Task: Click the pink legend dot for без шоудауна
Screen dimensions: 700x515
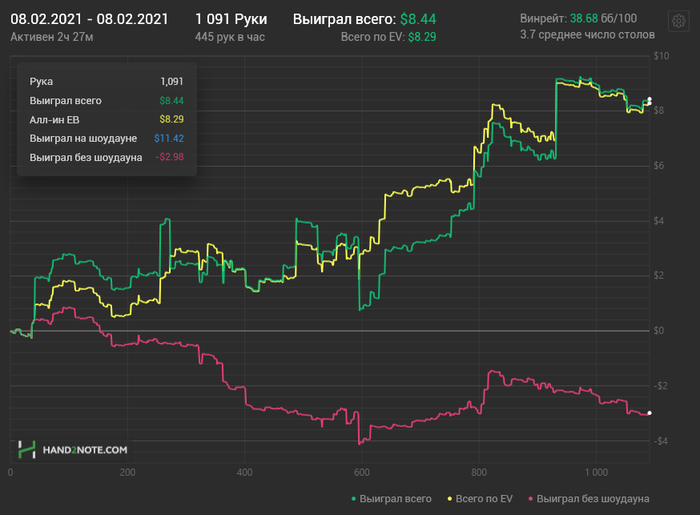Action: (x=530, y=498)
